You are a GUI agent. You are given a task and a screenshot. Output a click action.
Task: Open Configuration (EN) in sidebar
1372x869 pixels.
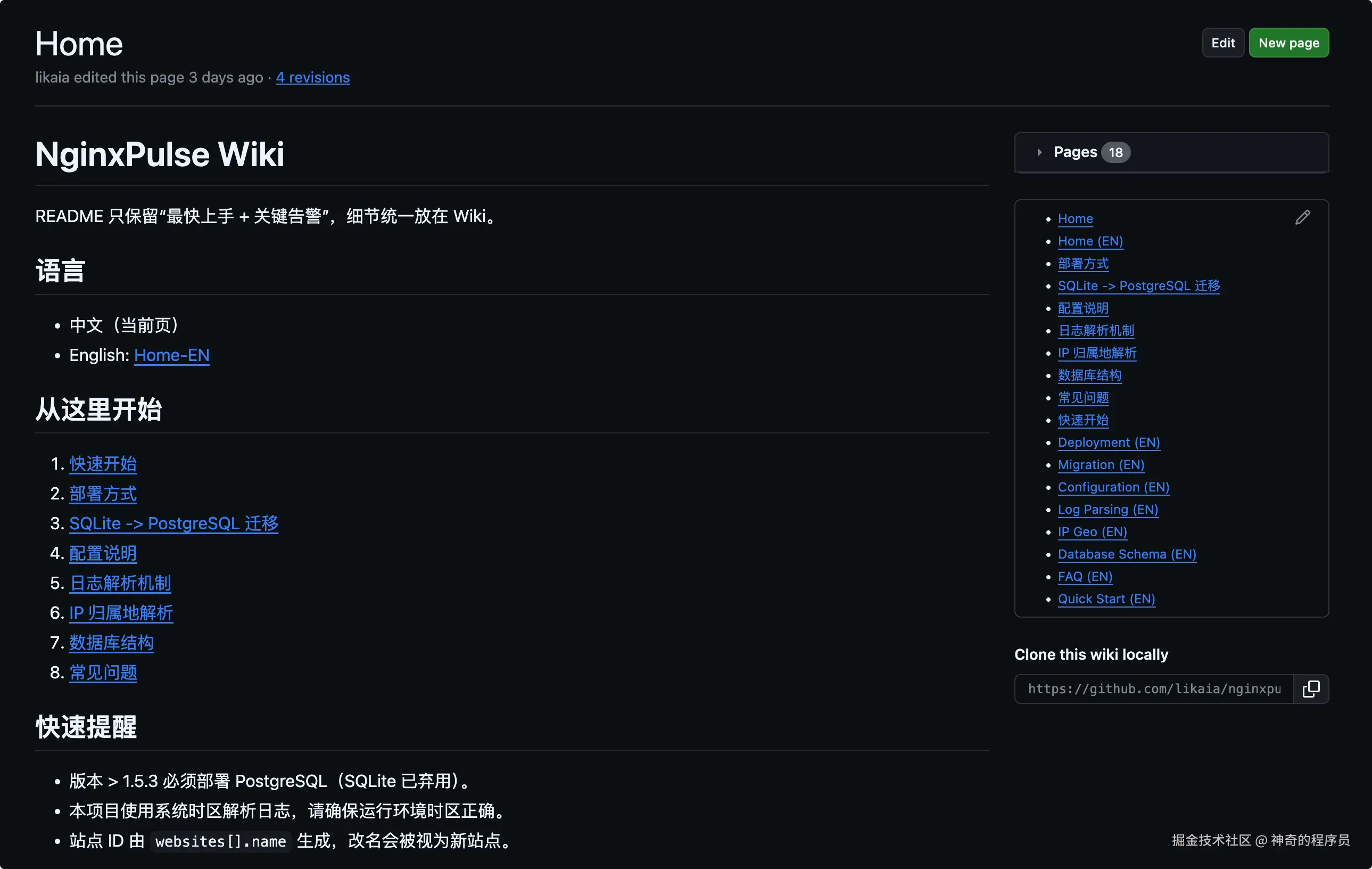point(1113,487)
